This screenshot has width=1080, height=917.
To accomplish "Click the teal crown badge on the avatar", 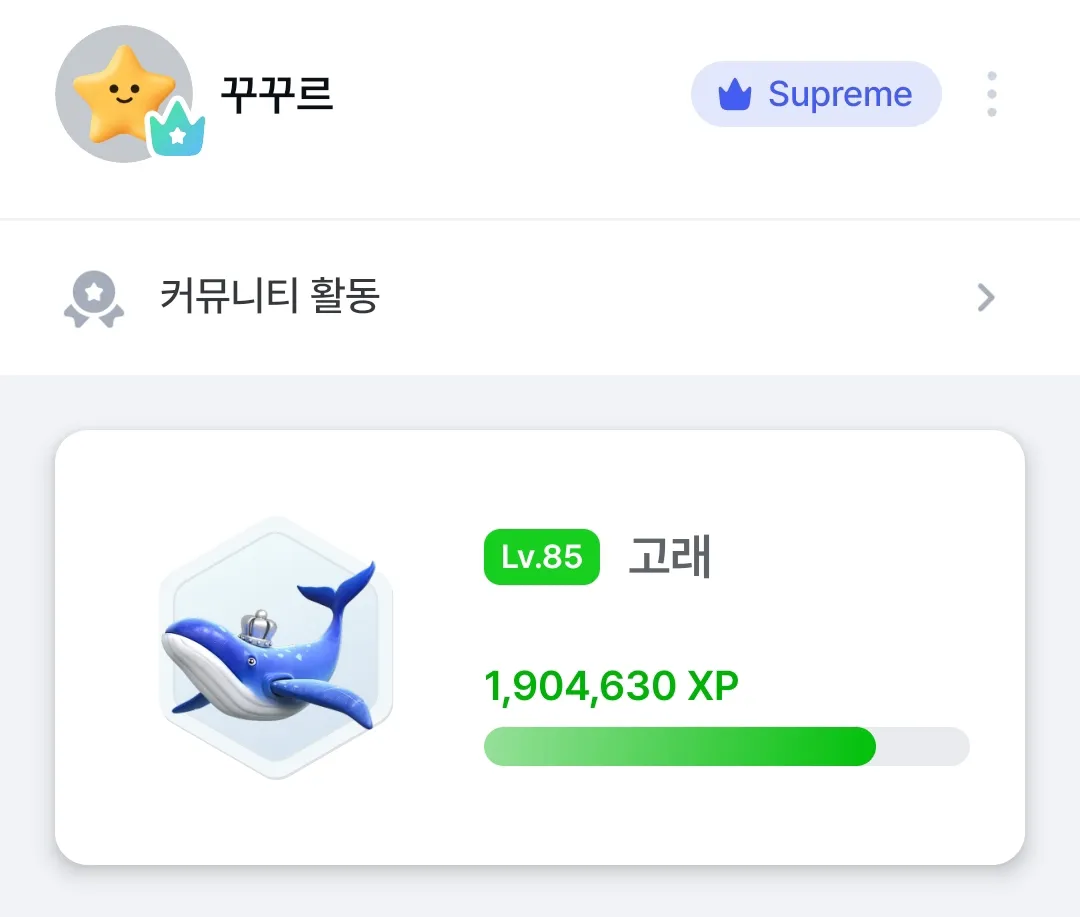I will click(178, 130).
